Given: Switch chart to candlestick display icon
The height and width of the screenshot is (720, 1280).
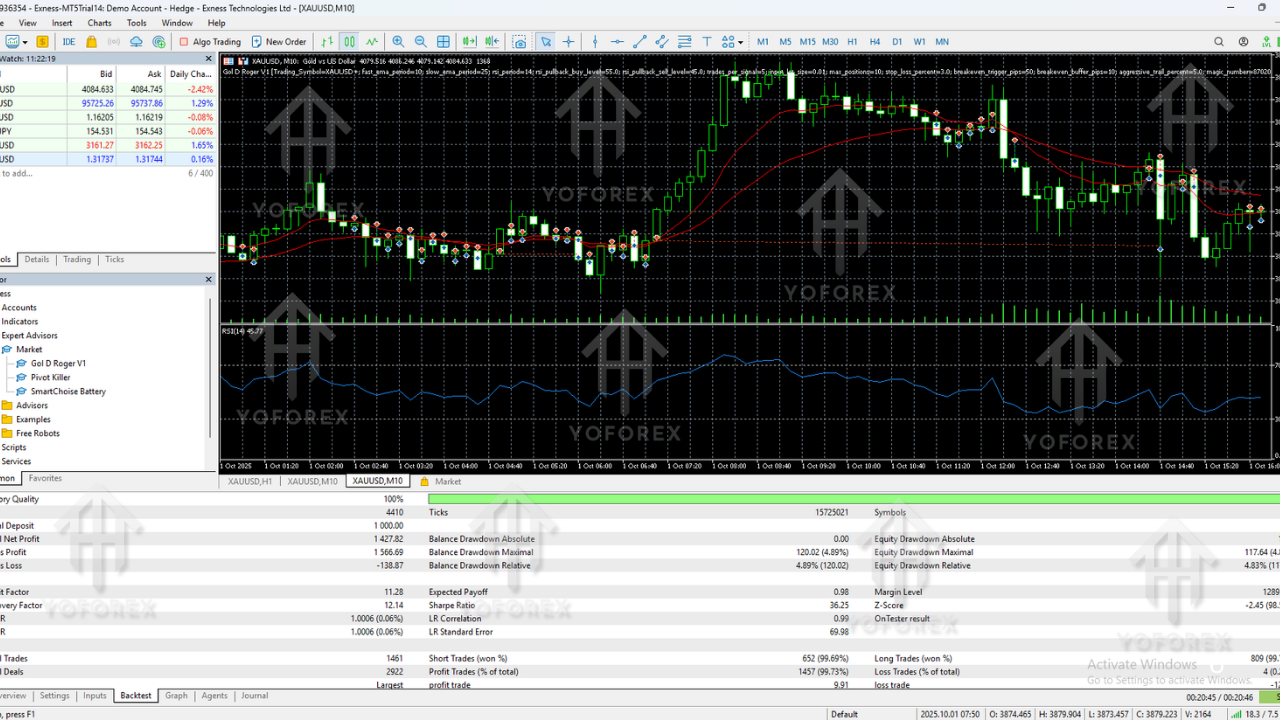Looking at the screenshot, I should [x=349, y=42].
